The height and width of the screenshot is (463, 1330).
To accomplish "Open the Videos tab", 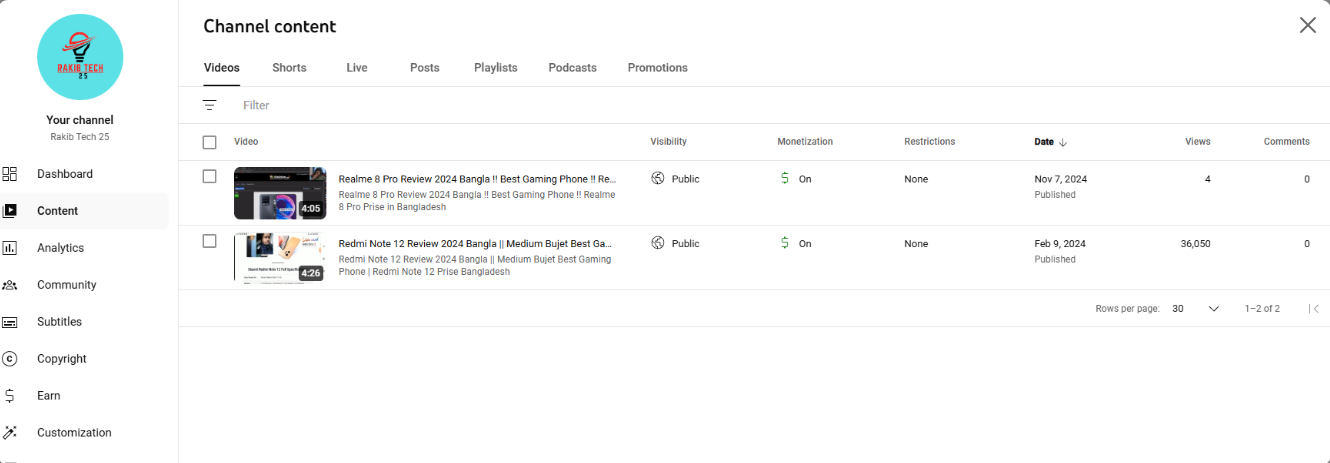I will point(221,68).
